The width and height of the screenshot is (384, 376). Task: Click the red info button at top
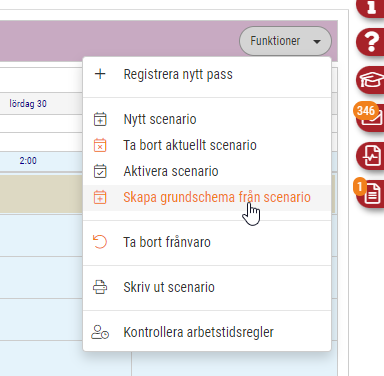pos(371,7)
